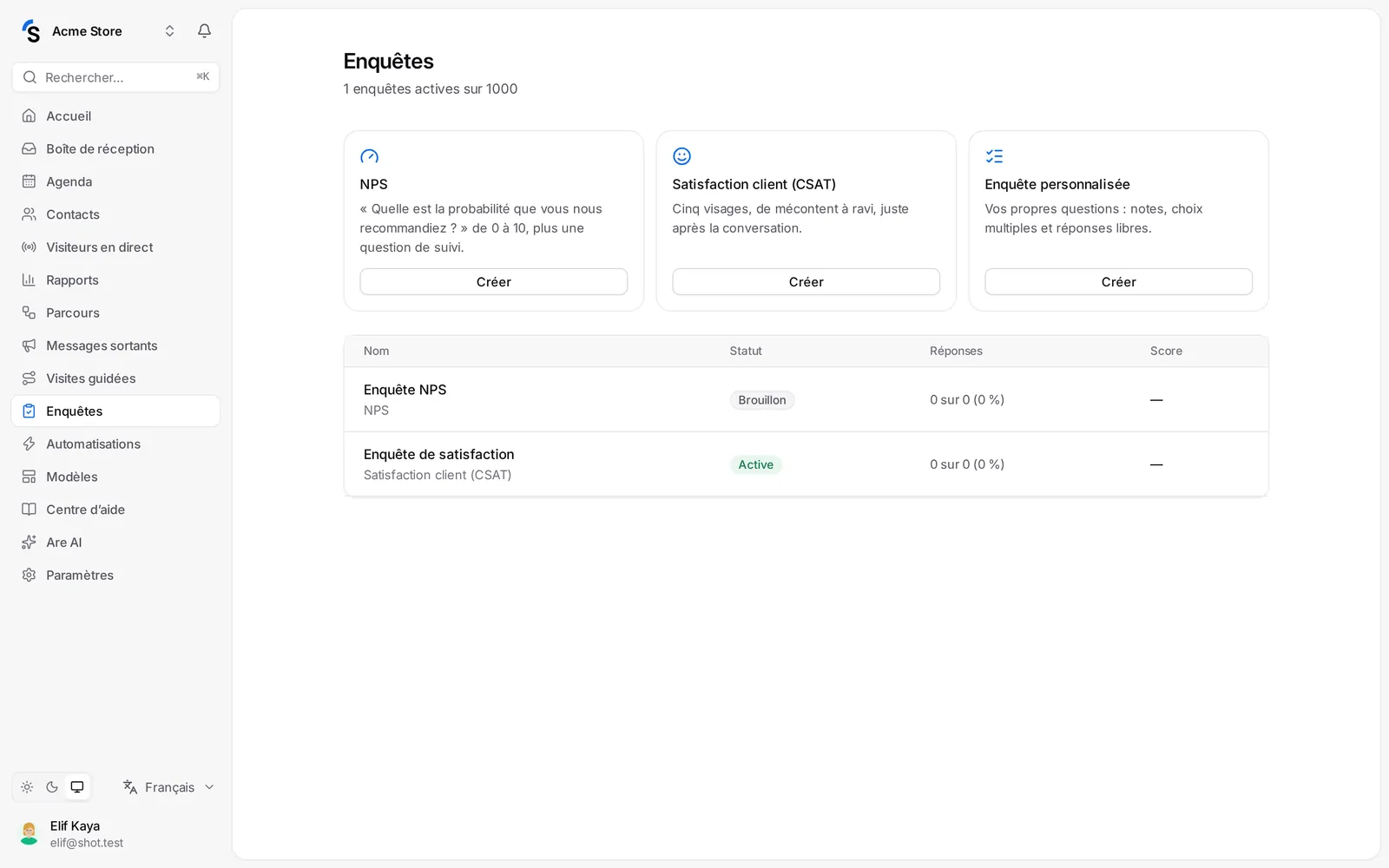Click the Automatisations lightning icon
1389x868 pixels.
(x=29, y=444)
